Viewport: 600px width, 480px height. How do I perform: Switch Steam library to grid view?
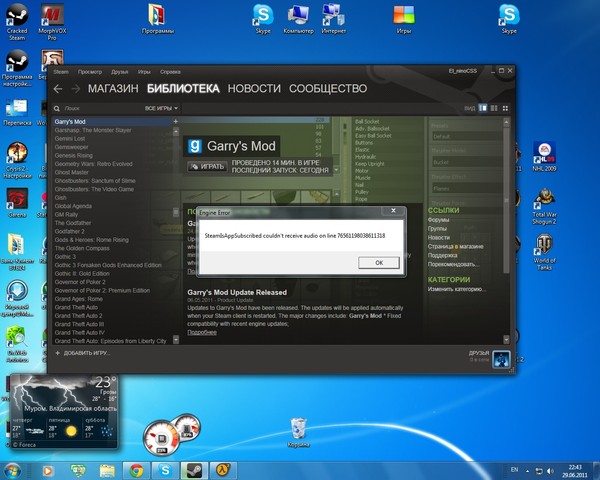(505, 108)
